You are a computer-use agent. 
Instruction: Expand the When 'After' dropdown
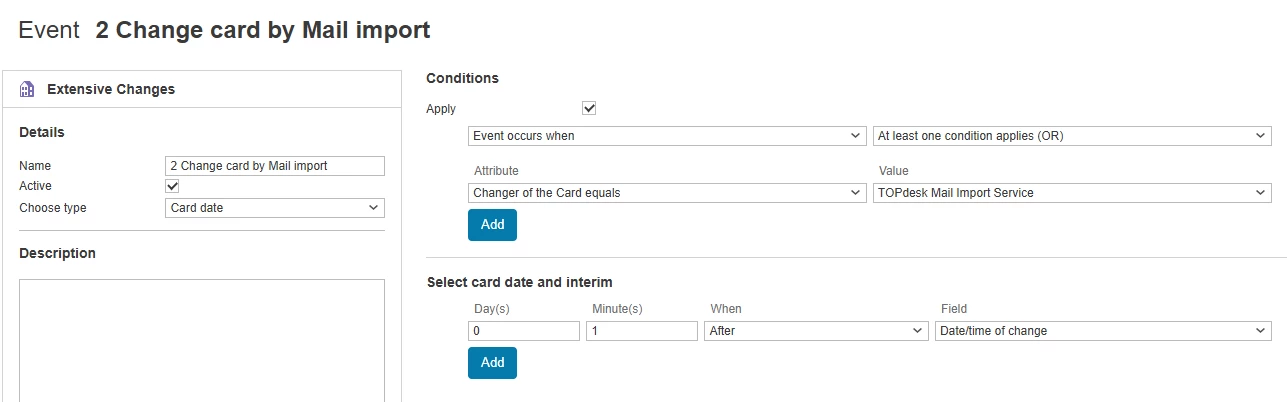(816, 331)
